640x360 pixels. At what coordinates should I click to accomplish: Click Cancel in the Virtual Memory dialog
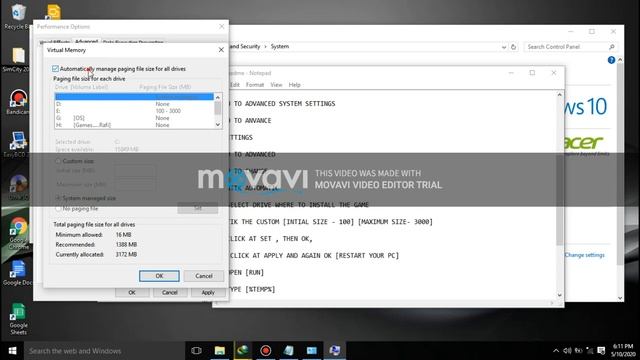coord(204,276)
